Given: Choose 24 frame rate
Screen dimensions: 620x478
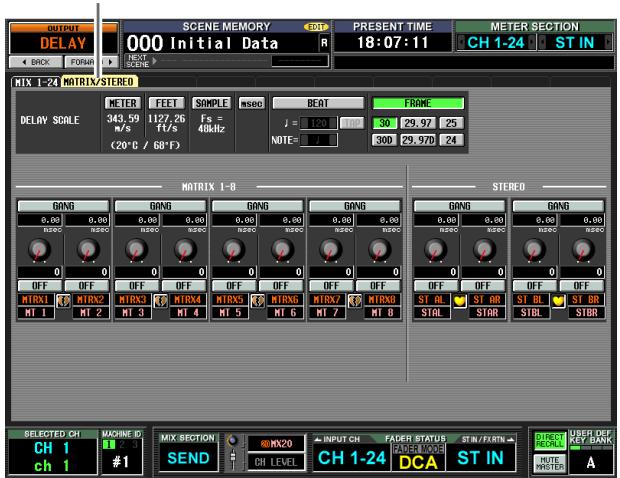Looking at the screenshot, I should click(451, 140).
